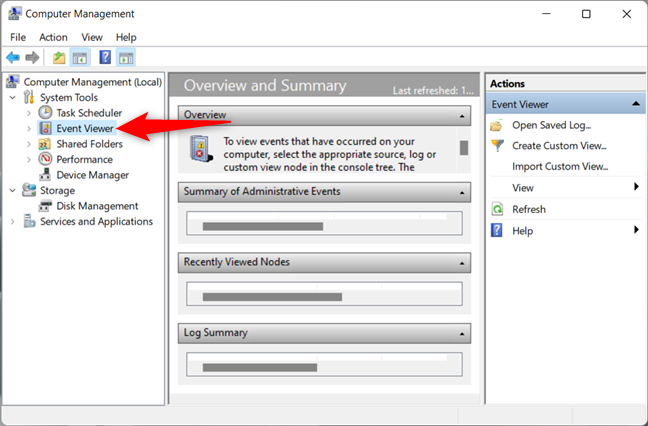Open the View submenu arrow in Actions
This screenshot has height=426, width=648.
coord(636,187)
